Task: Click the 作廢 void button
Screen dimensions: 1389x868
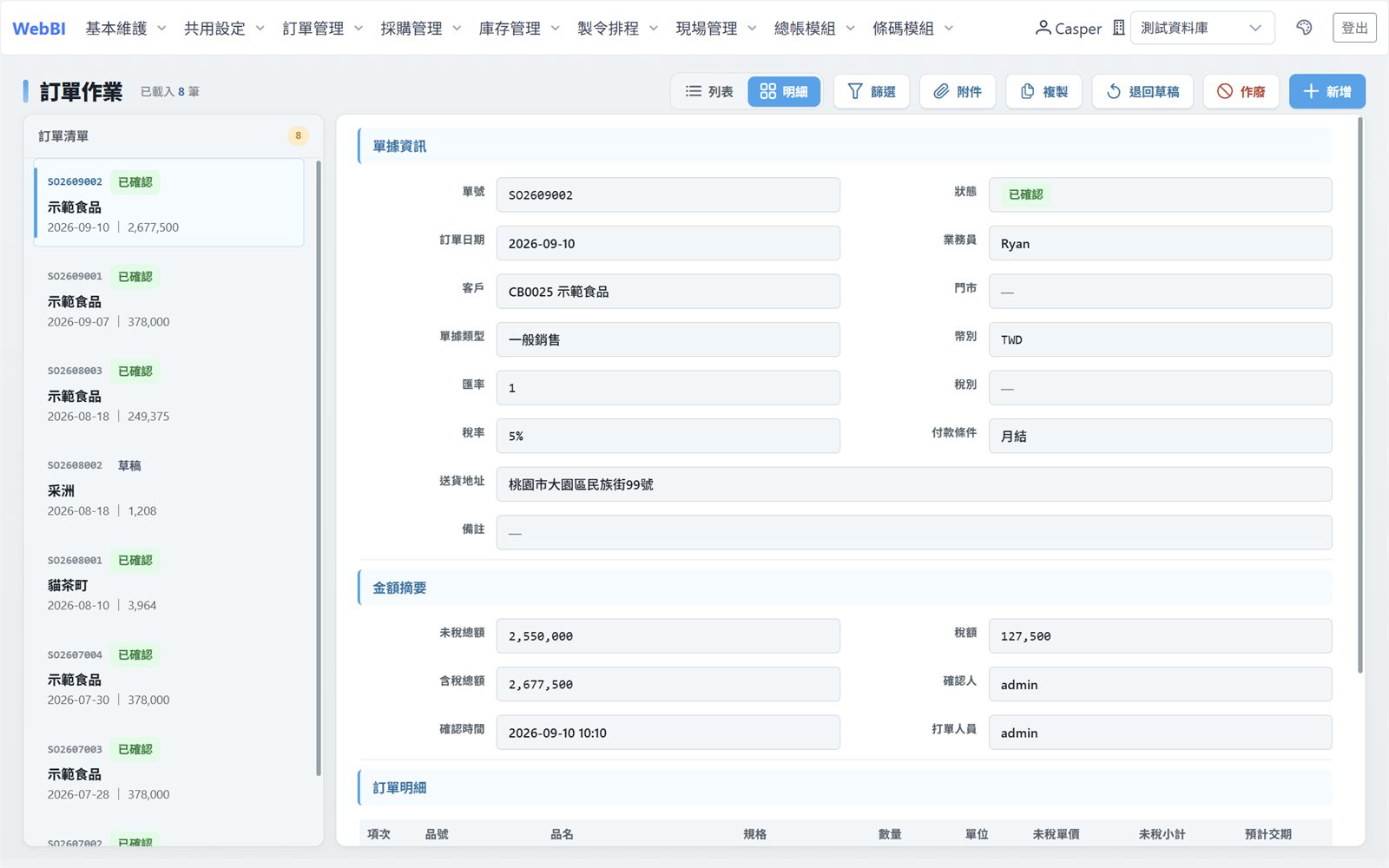Action: (1241, 91)
